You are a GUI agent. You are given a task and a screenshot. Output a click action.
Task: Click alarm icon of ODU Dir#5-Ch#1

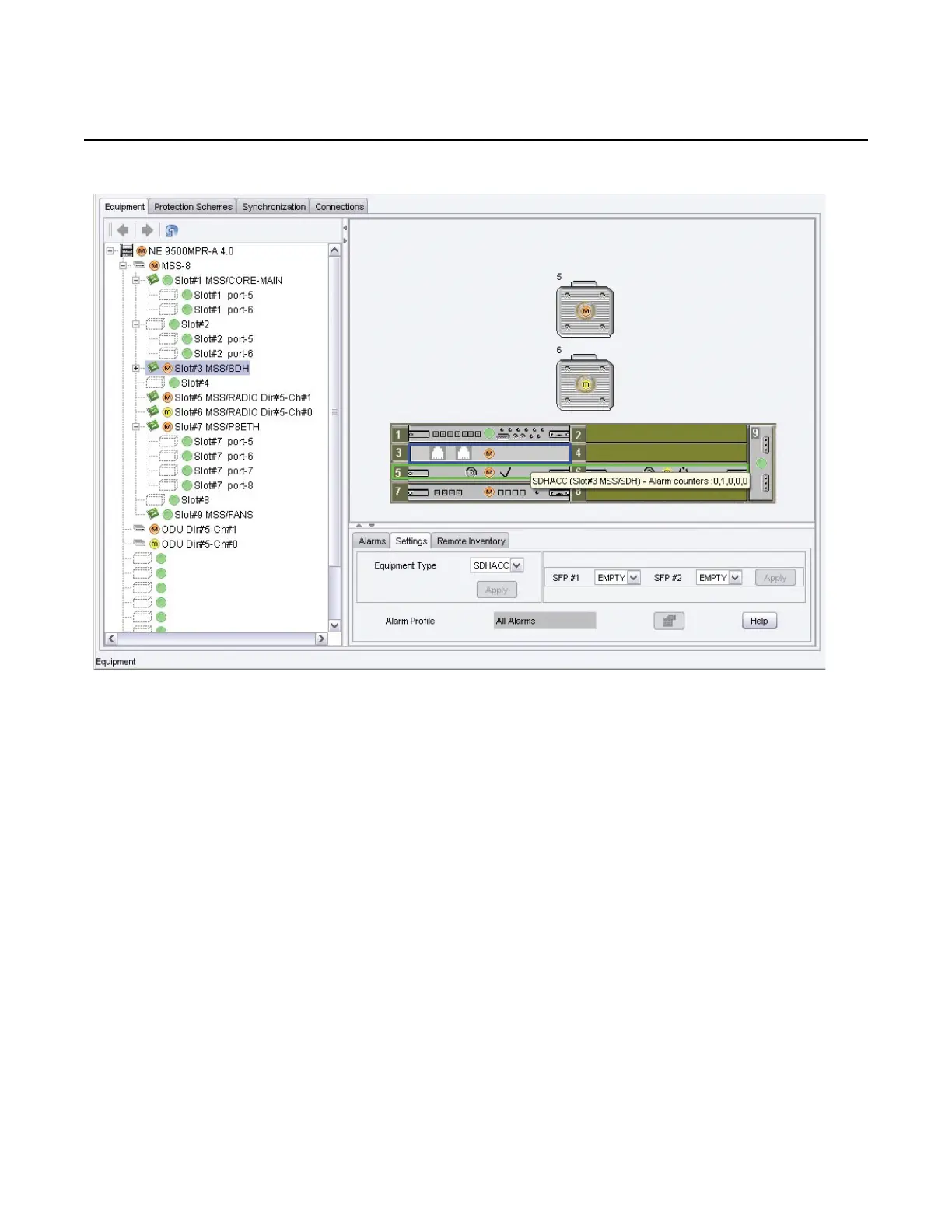(154, 530)
